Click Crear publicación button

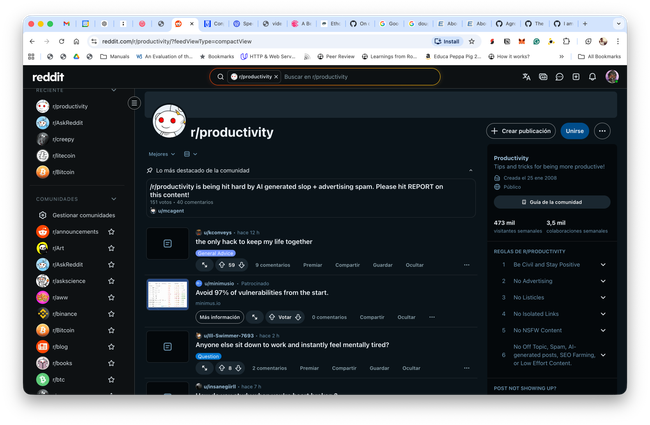coord(520,131)
